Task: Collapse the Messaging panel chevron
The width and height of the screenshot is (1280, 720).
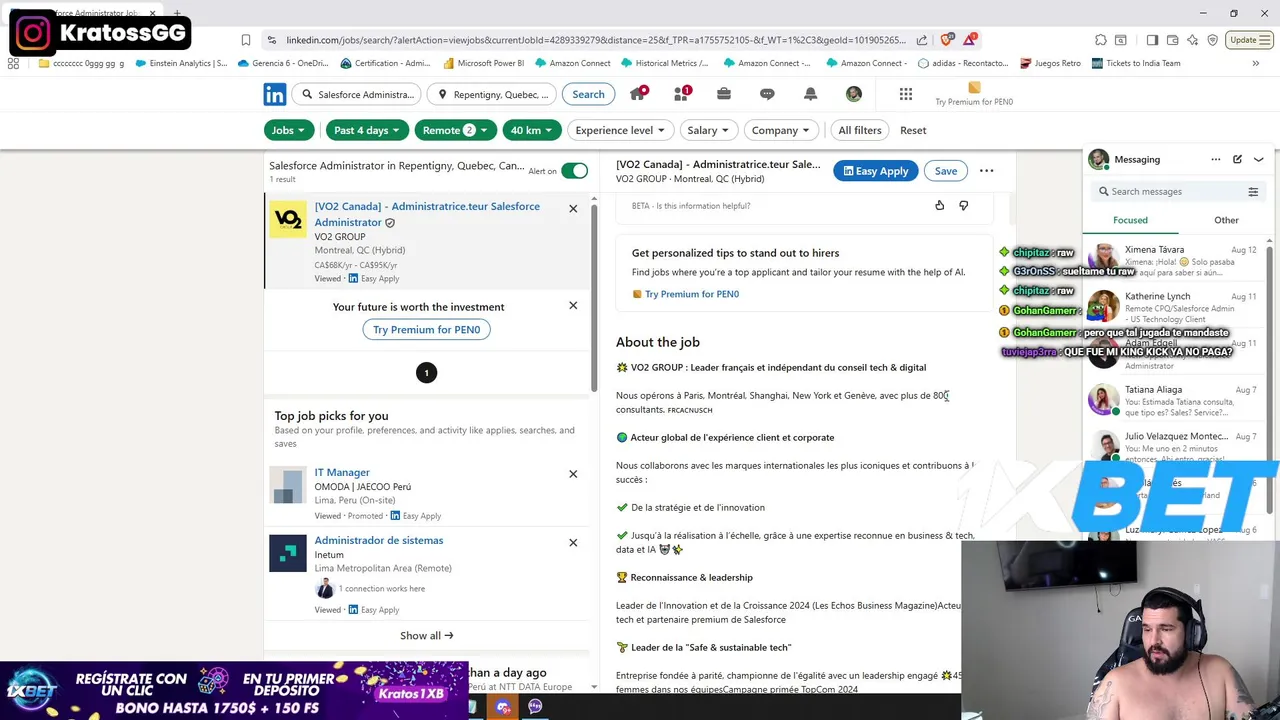Action: tap(1259, 159)
